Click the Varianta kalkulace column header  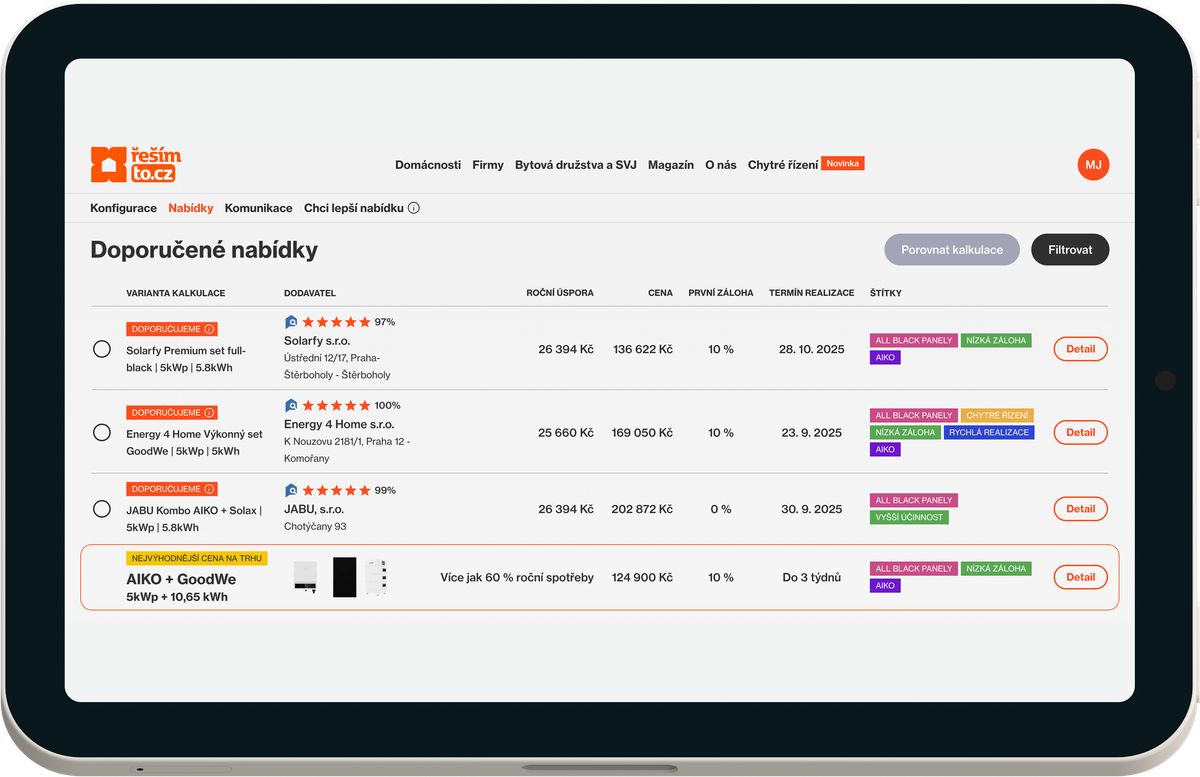pos(176,293)
